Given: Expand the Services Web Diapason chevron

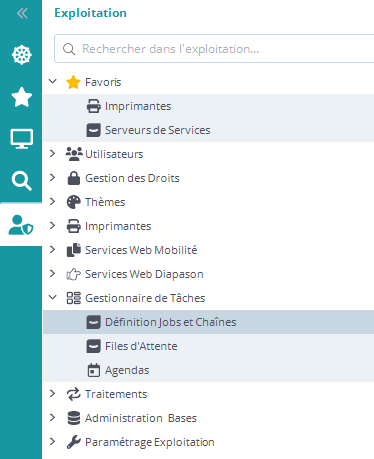Looking at the screenshot, I should click(x=52, y=273).
